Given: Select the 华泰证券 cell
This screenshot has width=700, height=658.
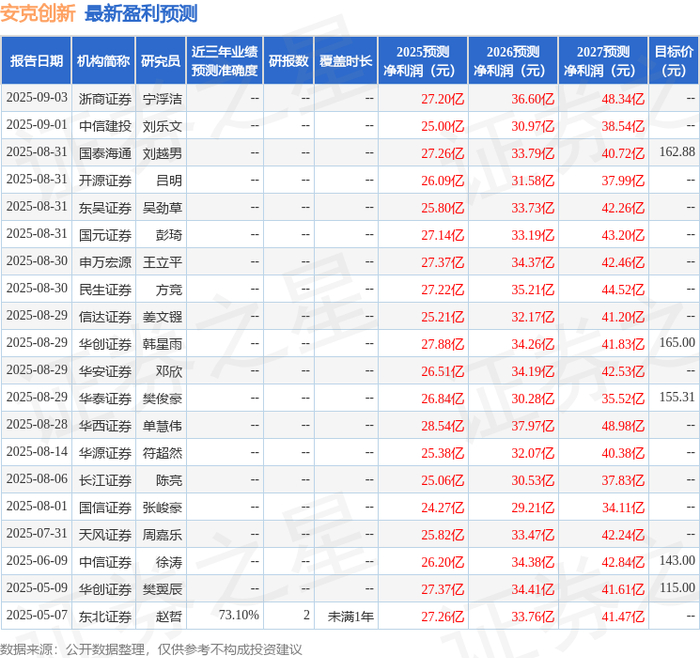Looking at the screenshot, I should 105,398.
